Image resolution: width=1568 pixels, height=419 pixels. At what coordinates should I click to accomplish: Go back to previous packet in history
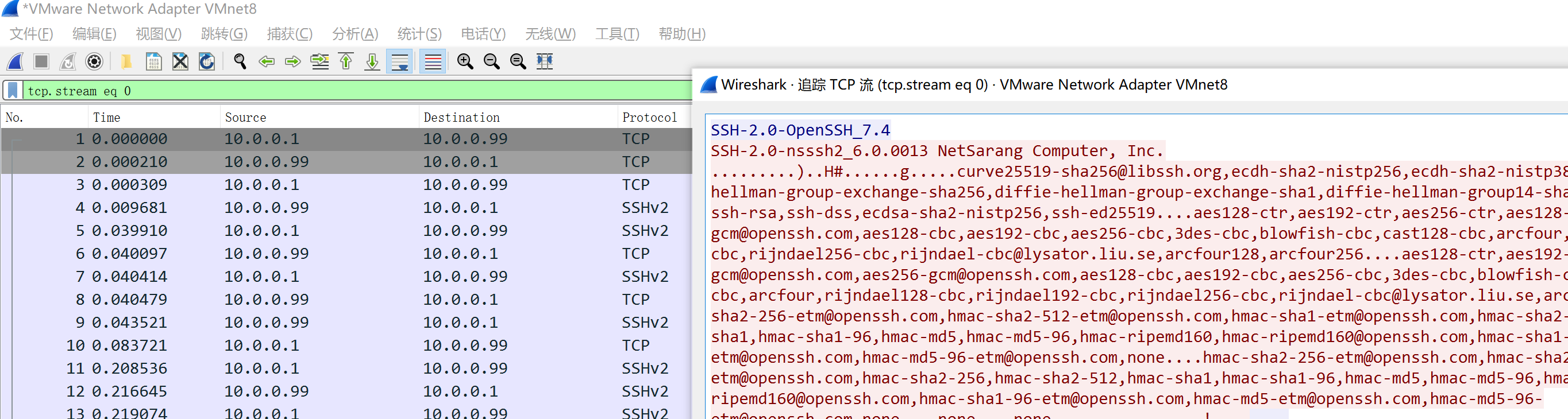point(266,61)
